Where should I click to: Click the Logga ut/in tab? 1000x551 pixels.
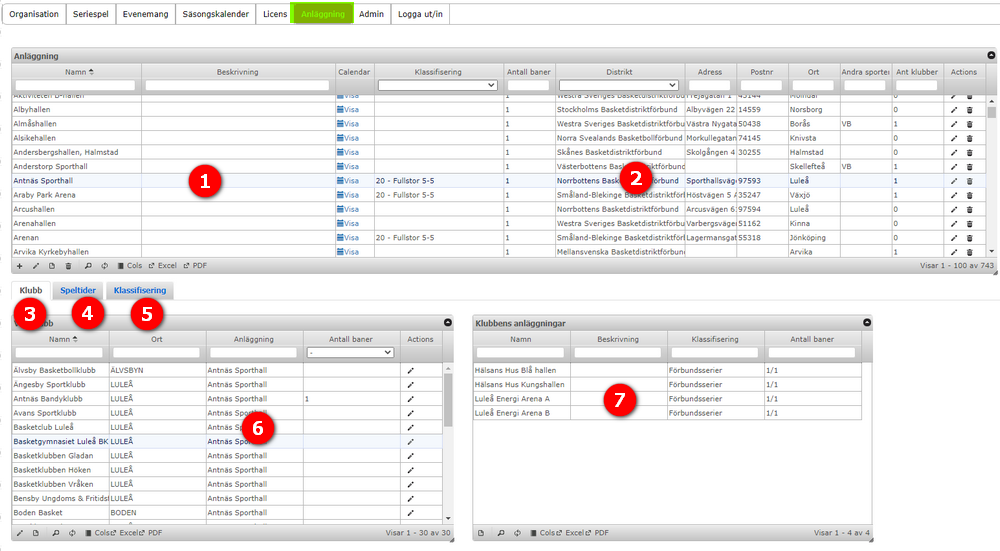click(420, 14)
